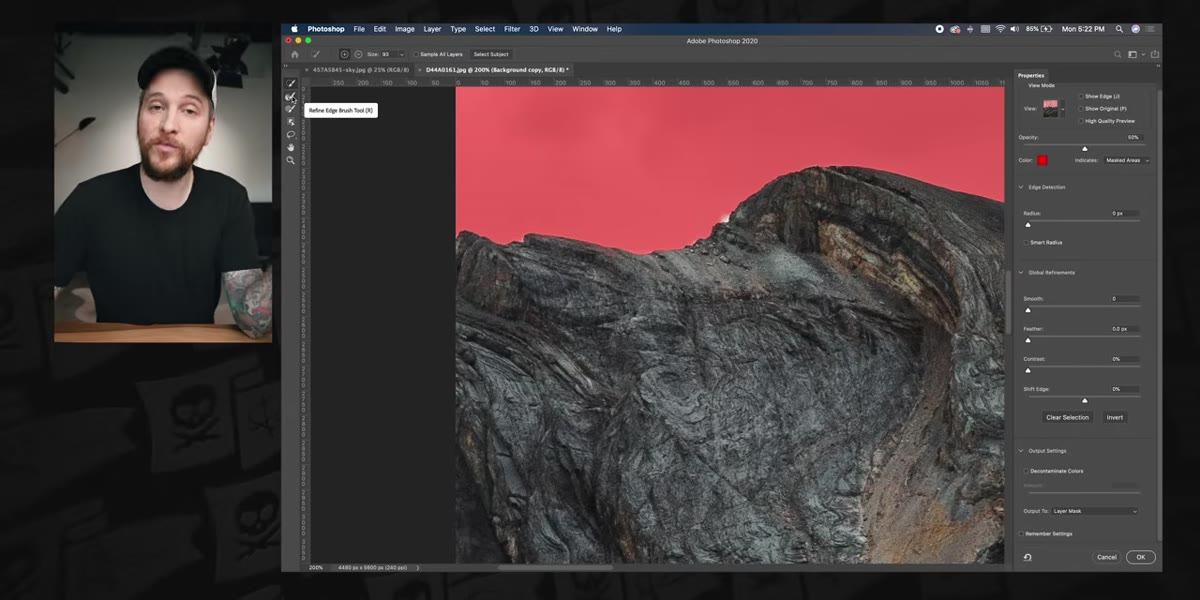Select the Quick Selection tool
1200x600 pixels.
click(x=291, y=84)
